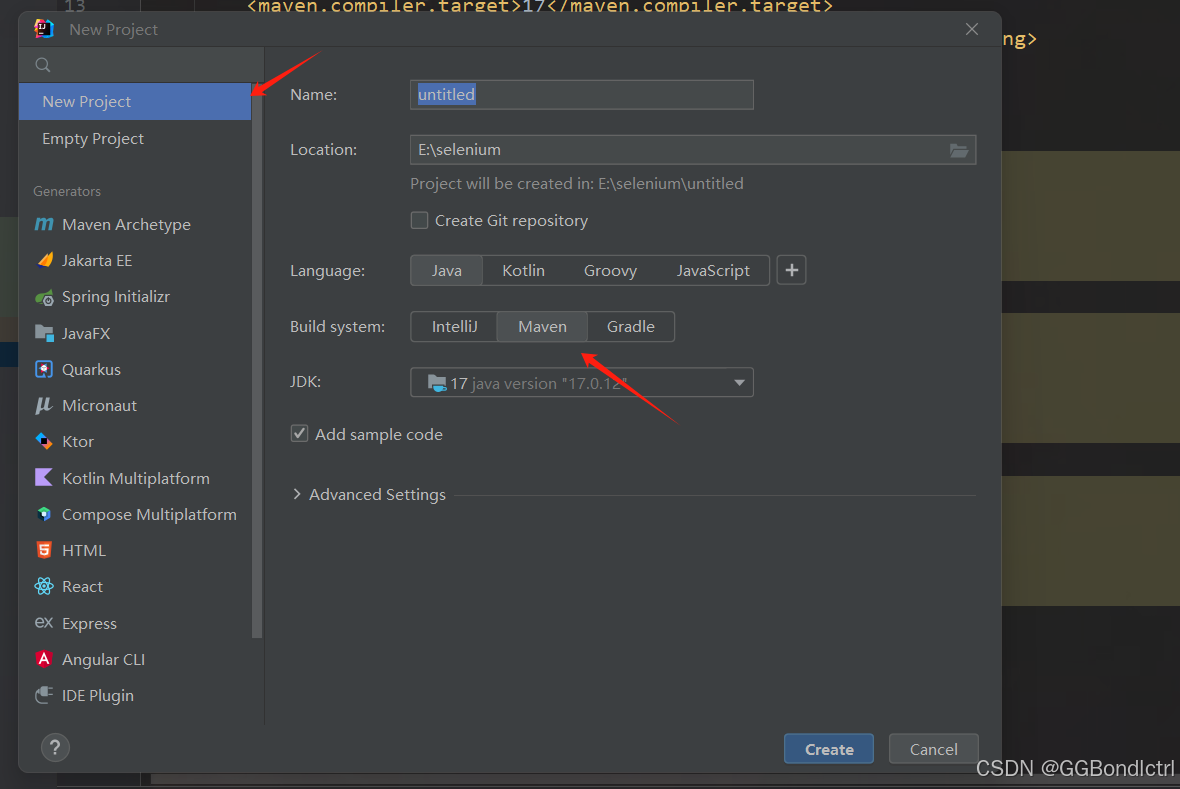
Task: Click the JavaFX folder icon
Action: point(44,333)
